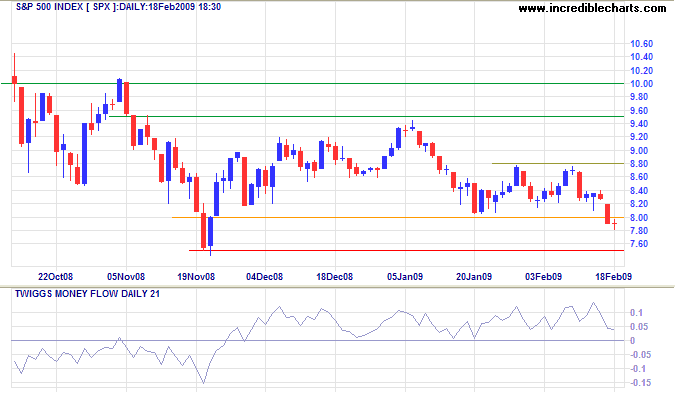Select the 18Feb09 date label
The image size is (675, 395).
pyautogui.click(x=613, y=276)
